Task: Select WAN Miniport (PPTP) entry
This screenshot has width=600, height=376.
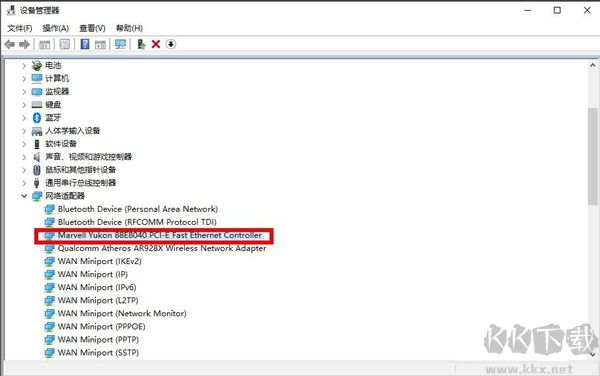Action: (x=98, y=339)
